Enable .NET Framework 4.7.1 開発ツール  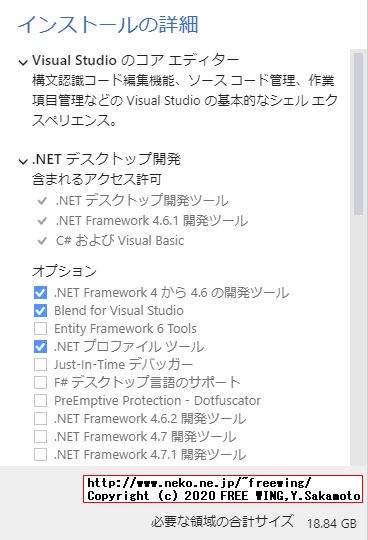click(40, 454)
